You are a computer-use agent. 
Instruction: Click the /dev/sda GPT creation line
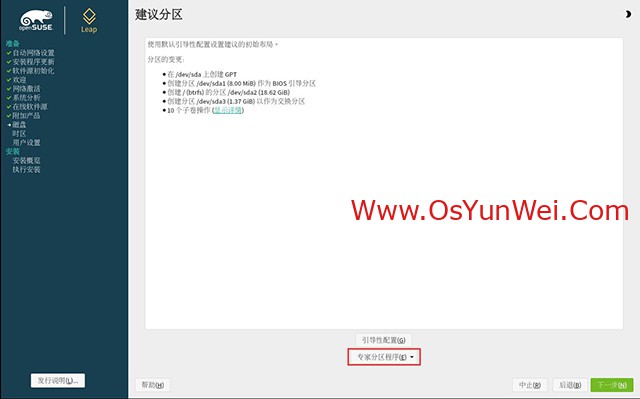click(x=202, y=74)
